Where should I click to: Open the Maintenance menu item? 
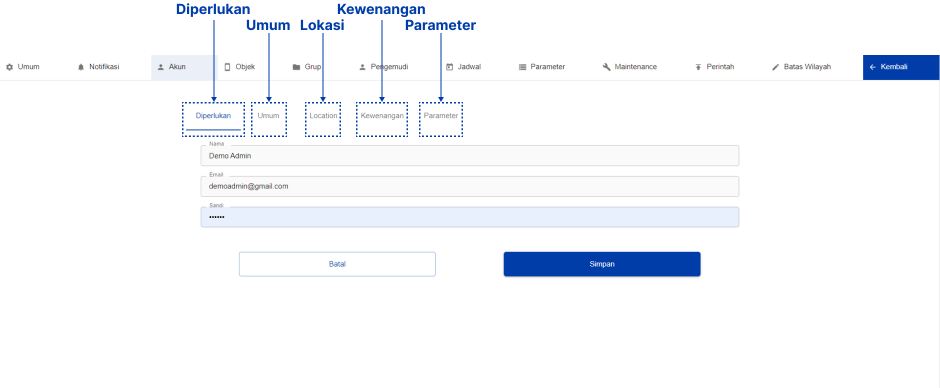629,67
